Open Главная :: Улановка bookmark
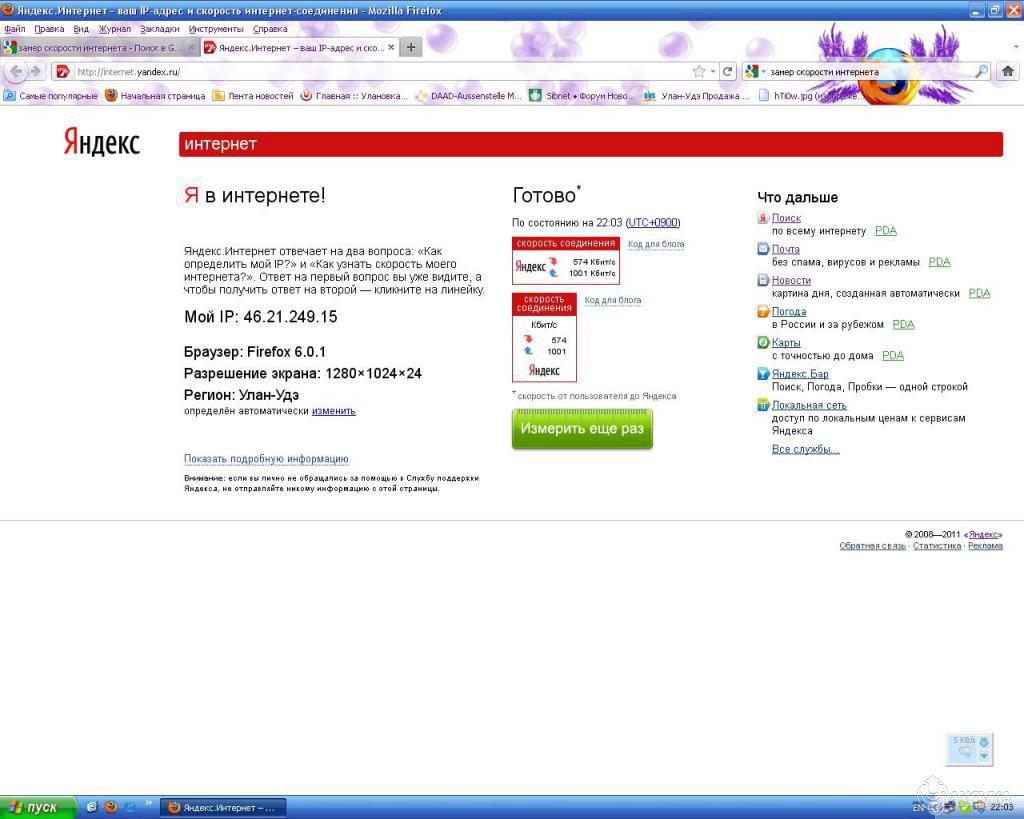Image resolution: width=1024 pixels, height=819 pixels. [x=354, y=96]
